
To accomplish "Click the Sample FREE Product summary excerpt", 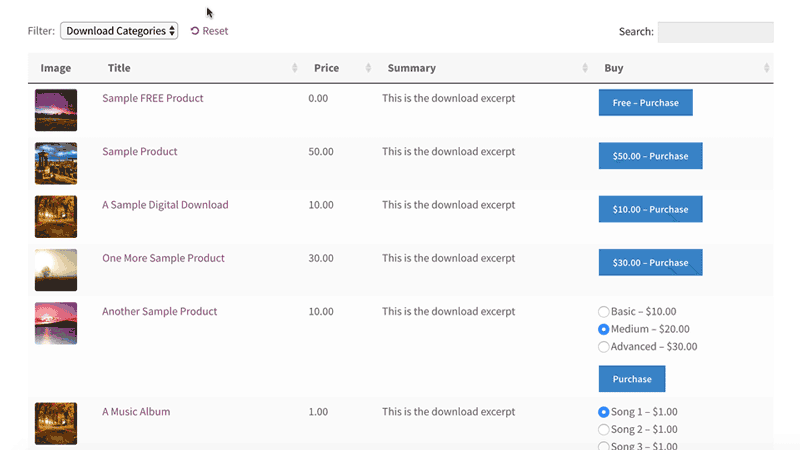I will click(x=448, y=98).
